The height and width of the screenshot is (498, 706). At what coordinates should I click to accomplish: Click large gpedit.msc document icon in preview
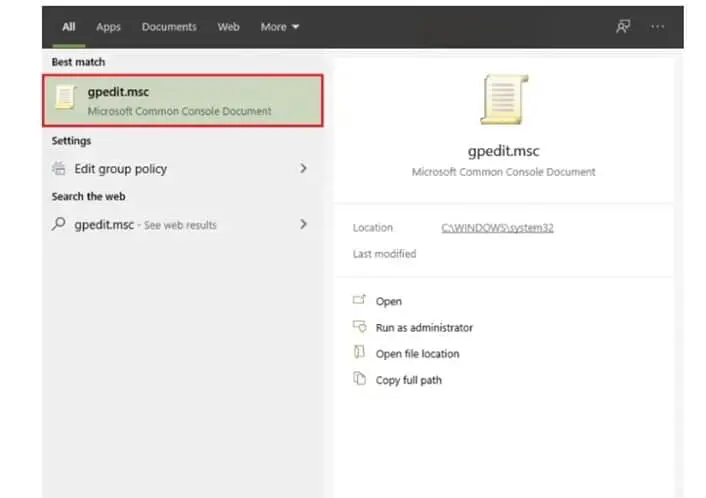(504, 100)
